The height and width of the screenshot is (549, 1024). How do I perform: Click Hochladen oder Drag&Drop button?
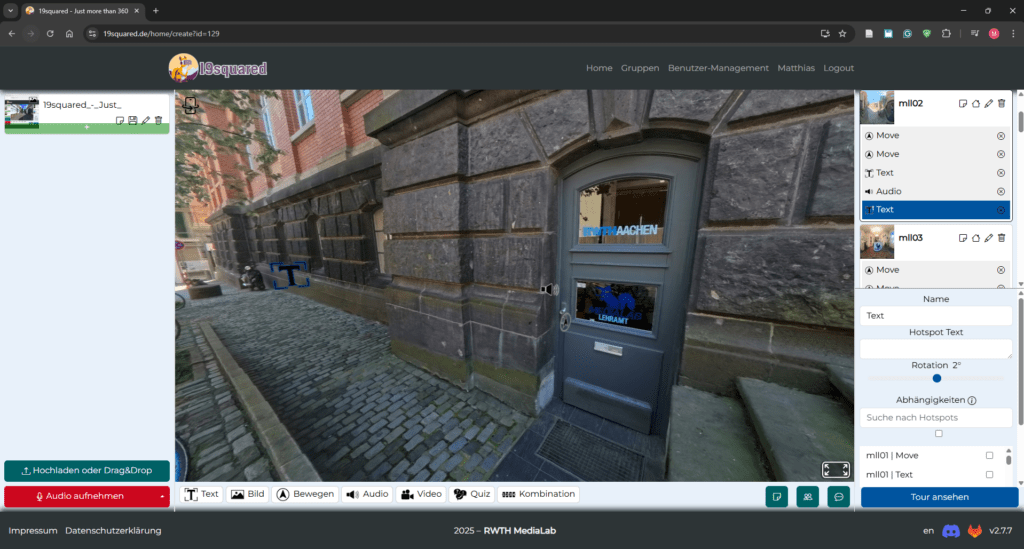[x=86, y=470]
